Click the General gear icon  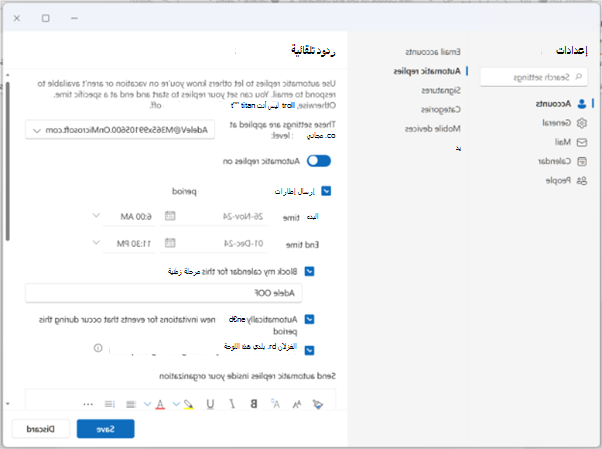coord(582,123)
